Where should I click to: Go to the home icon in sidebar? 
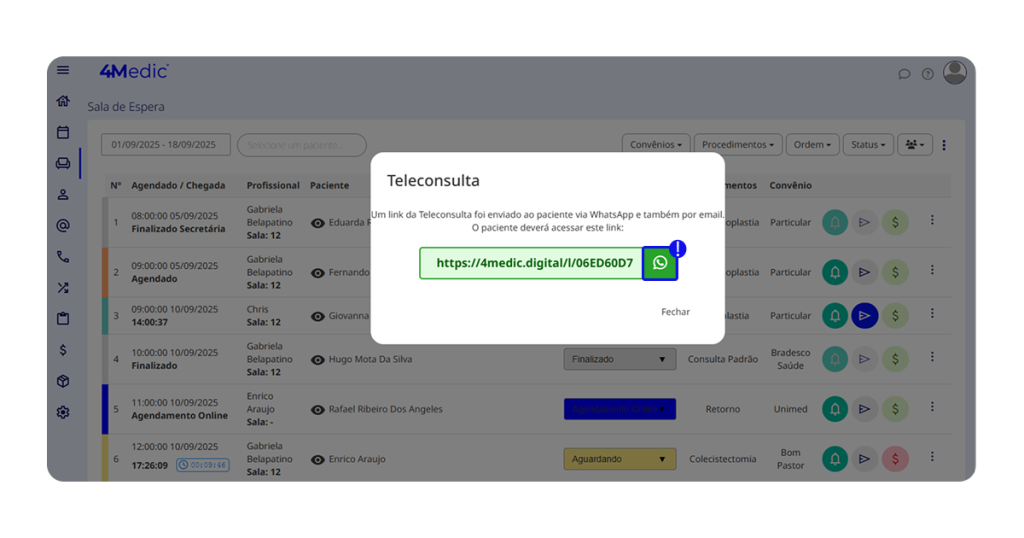click(x=63, y=101)
